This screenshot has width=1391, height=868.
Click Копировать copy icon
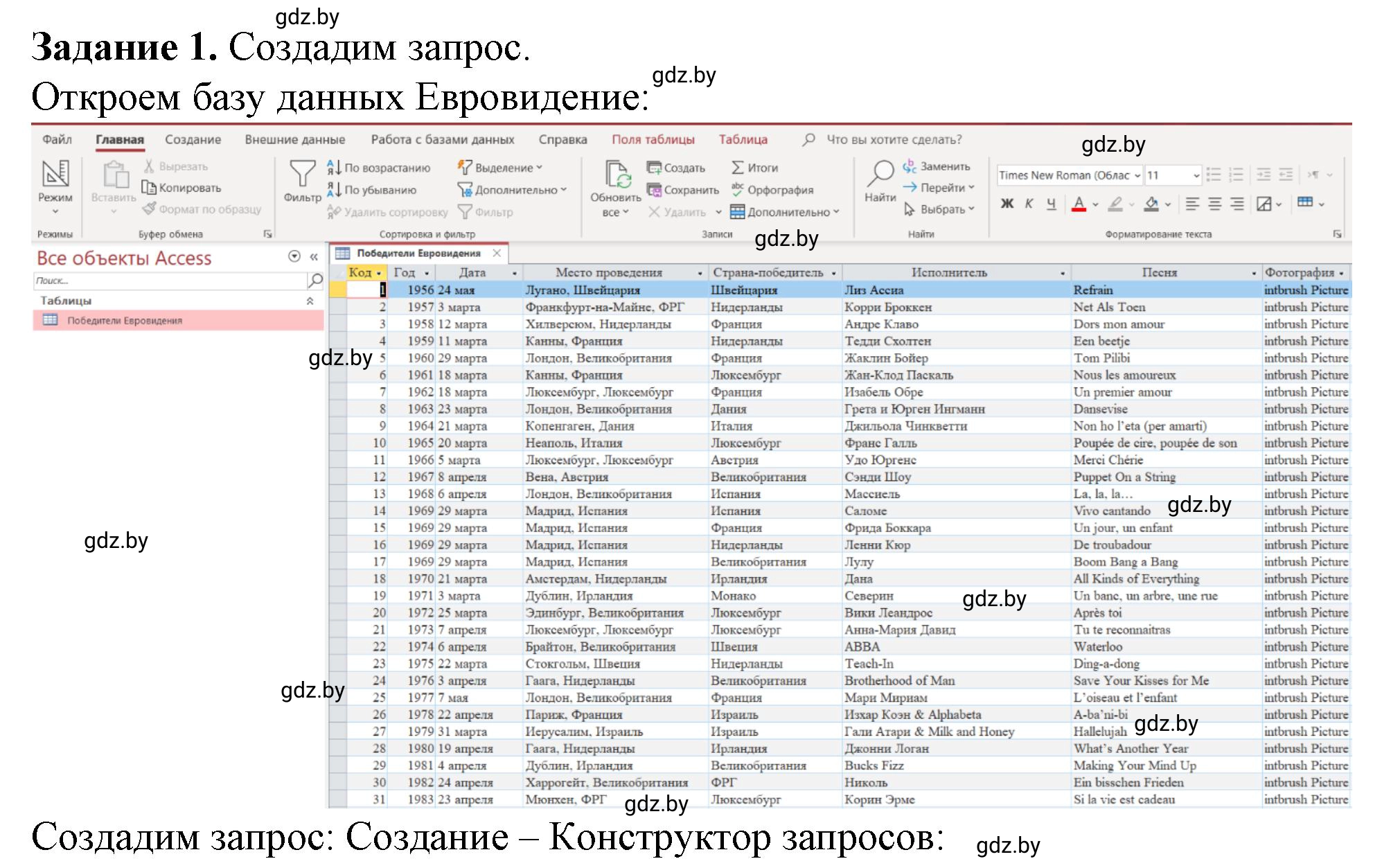[x=148, y=188]
